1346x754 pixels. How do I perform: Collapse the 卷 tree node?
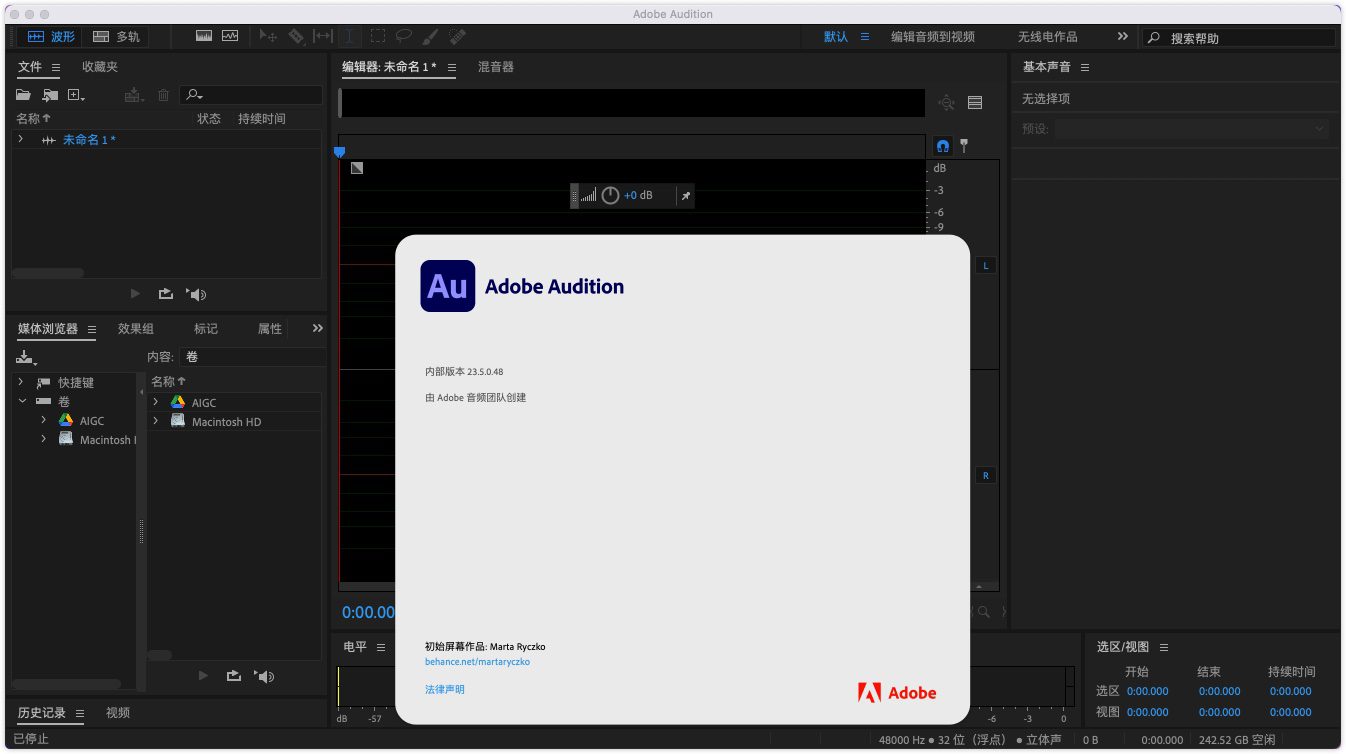22,401
